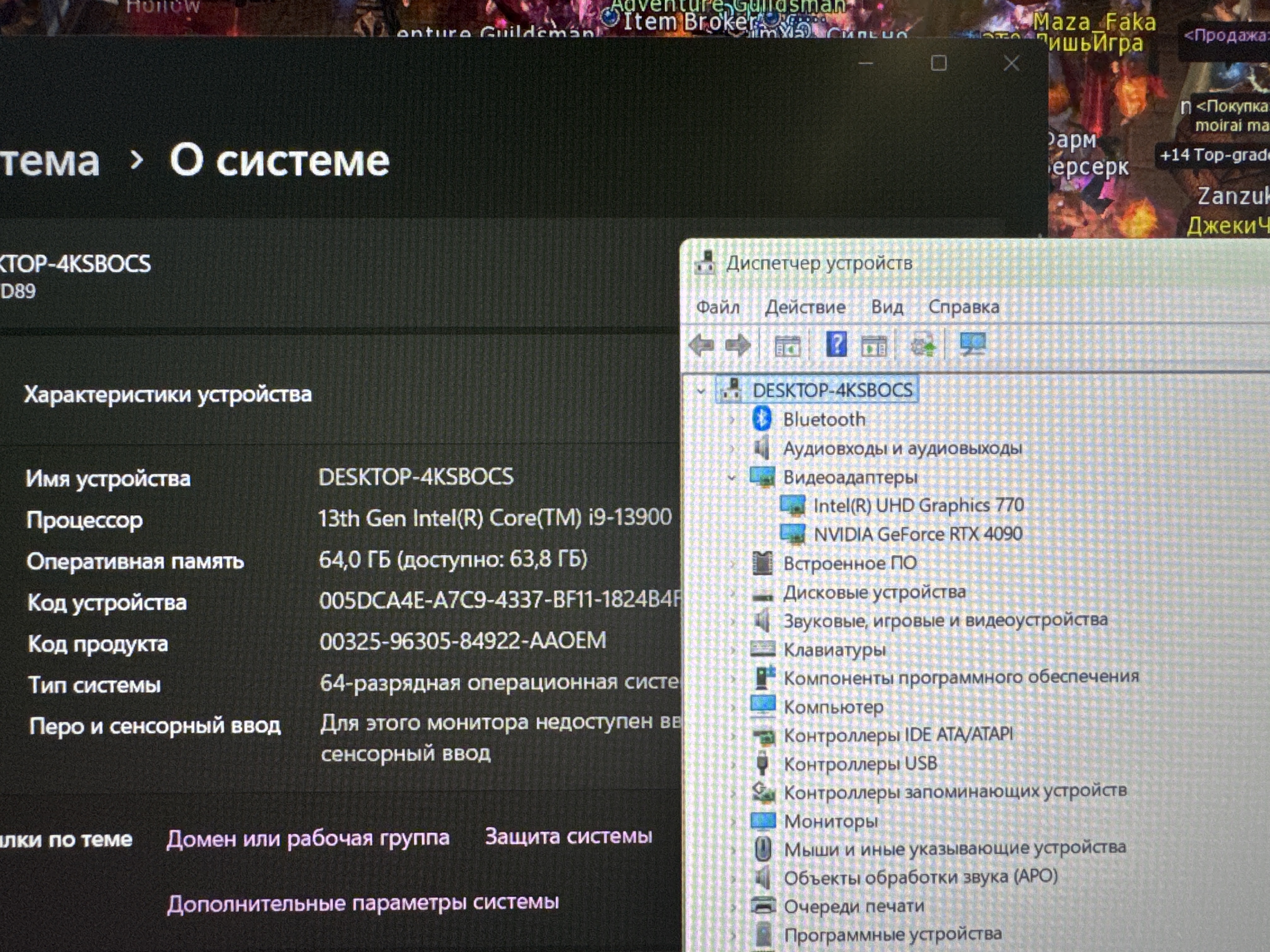The image size is (1270, 952).
Task: Collapse the DESKTOP-4KSBOCS root node
Action: click(701, 391)
